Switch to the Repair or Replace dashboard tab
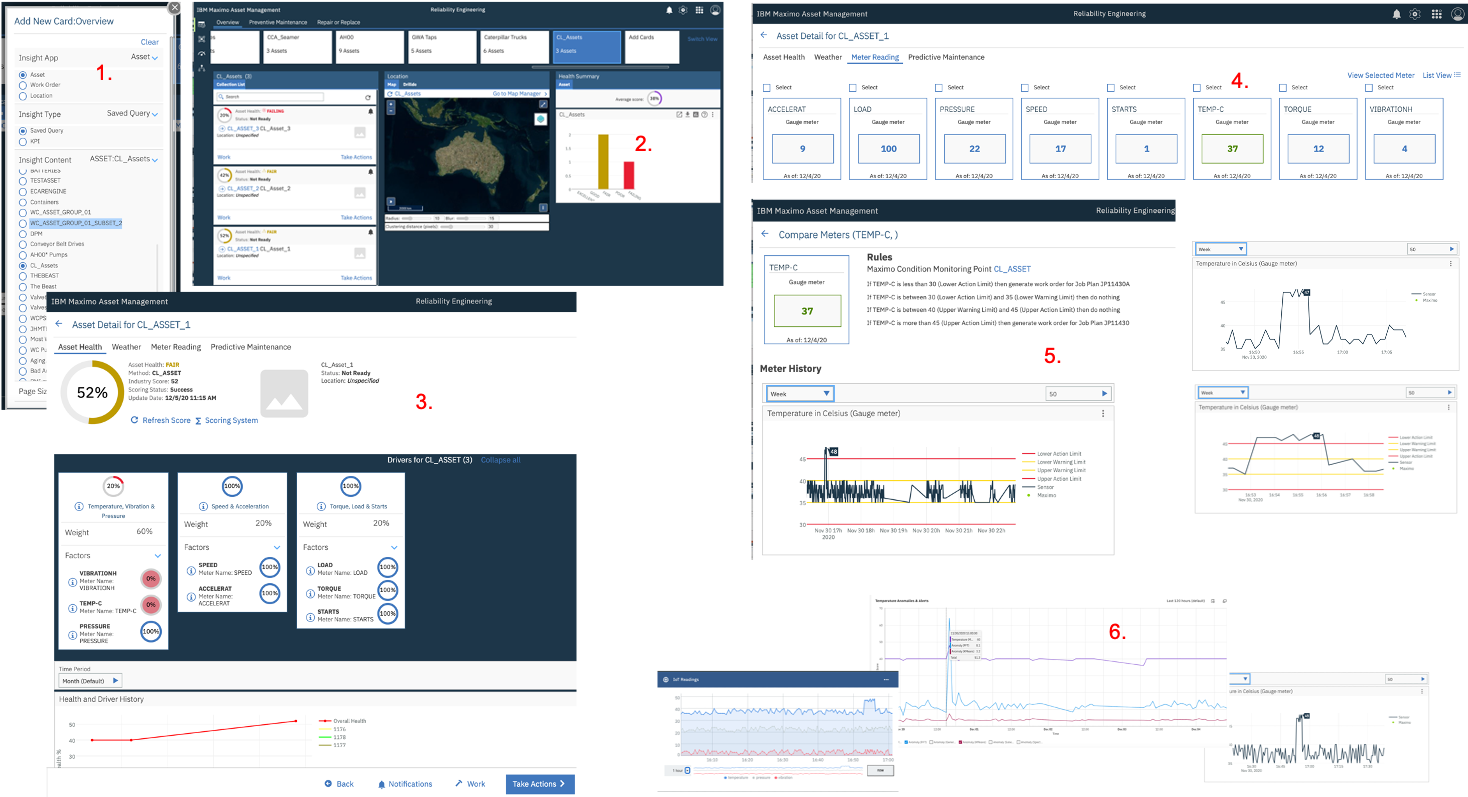Image resolution: width=1468 pixels, height=797 pixels. (338, 22)
